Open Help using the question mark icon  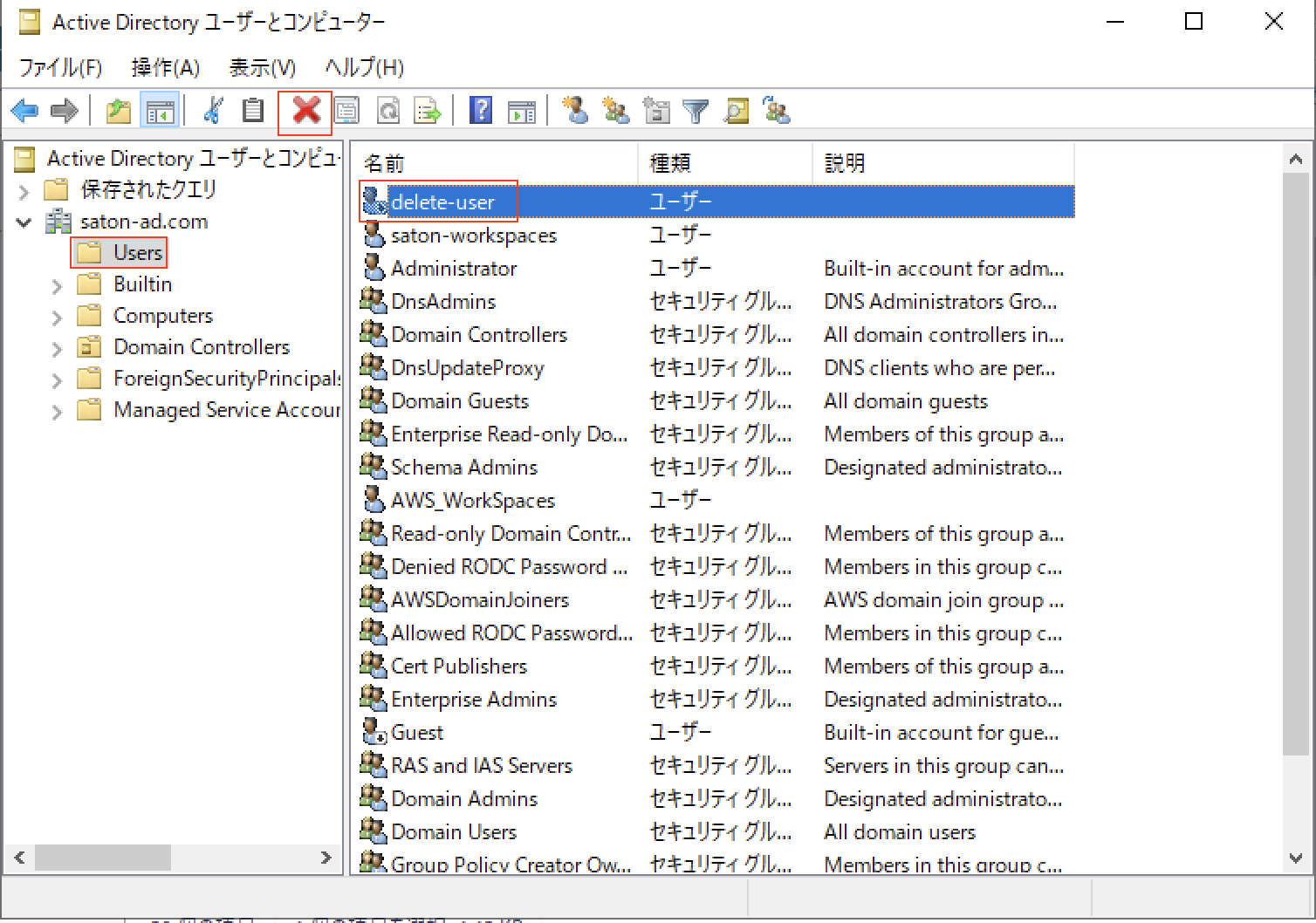pyautogui.click(x=481, y=111)
